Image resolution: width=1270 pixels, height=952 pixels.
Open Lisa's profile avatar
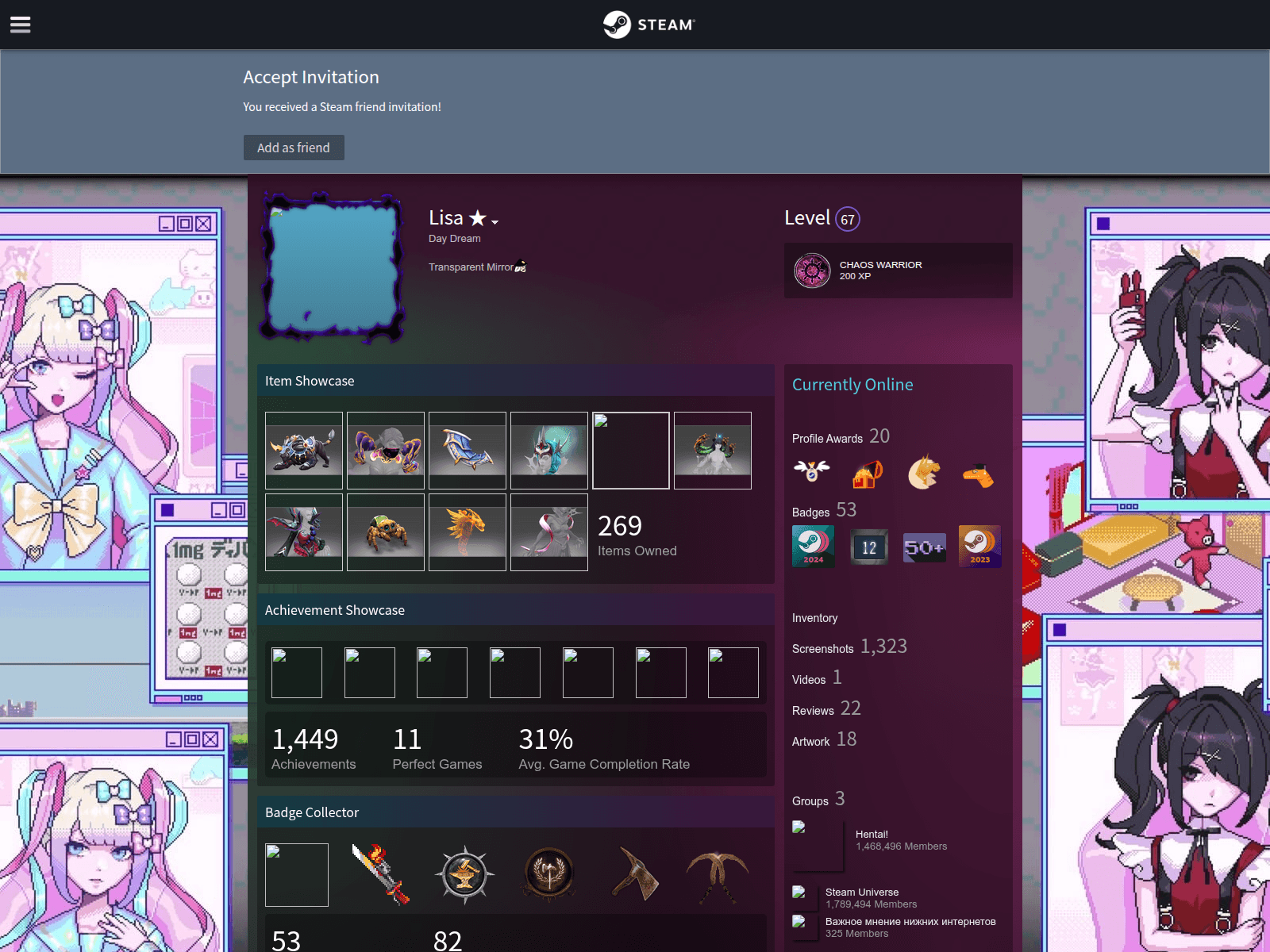(333, 267)
